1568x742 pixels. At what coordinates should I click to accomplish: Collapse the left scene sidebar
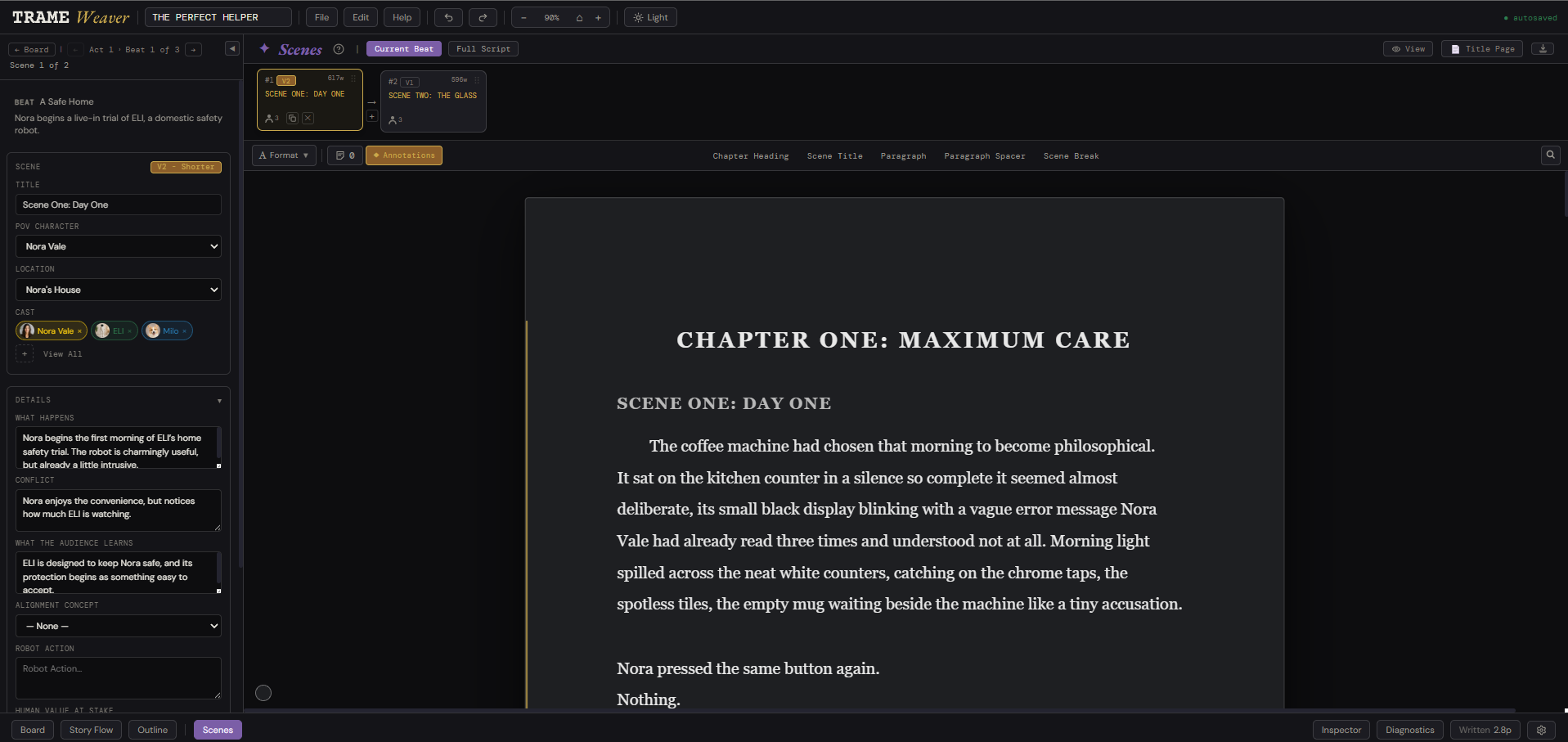(x=232, y=49)
